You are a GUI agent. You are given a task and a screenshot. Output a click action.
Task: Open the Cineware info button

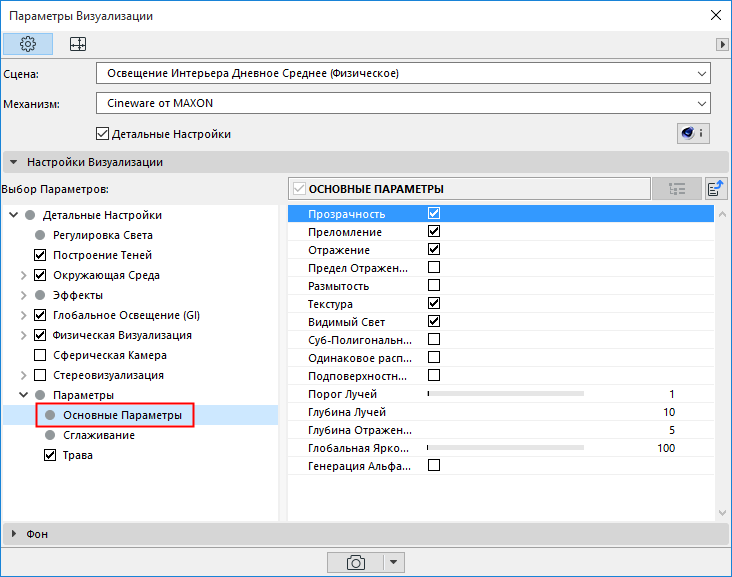coord(693,134)
